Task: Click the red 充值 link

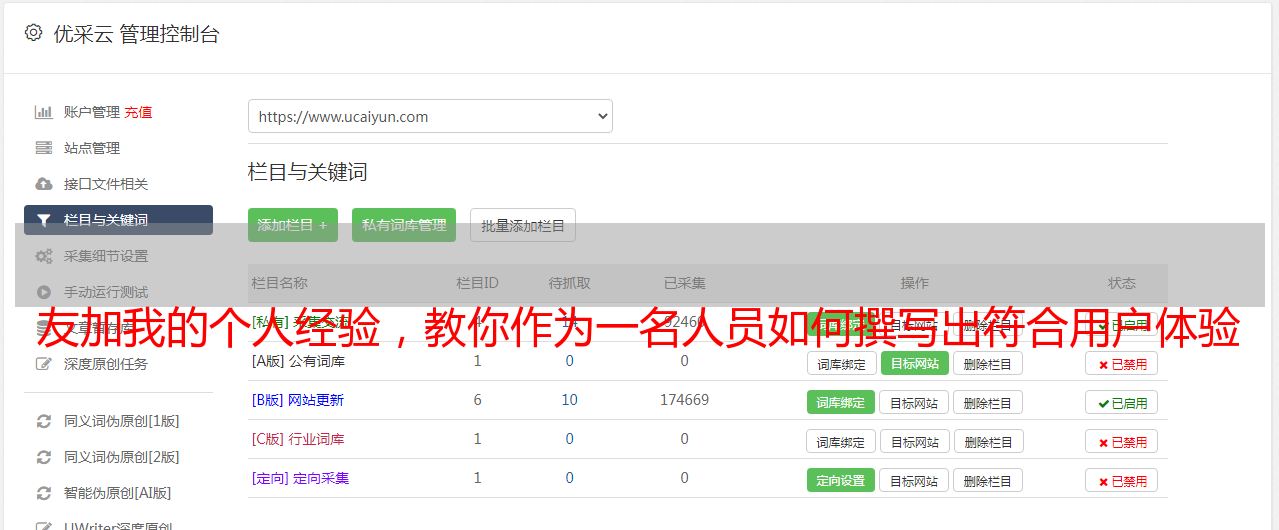Action: [138, 112]
